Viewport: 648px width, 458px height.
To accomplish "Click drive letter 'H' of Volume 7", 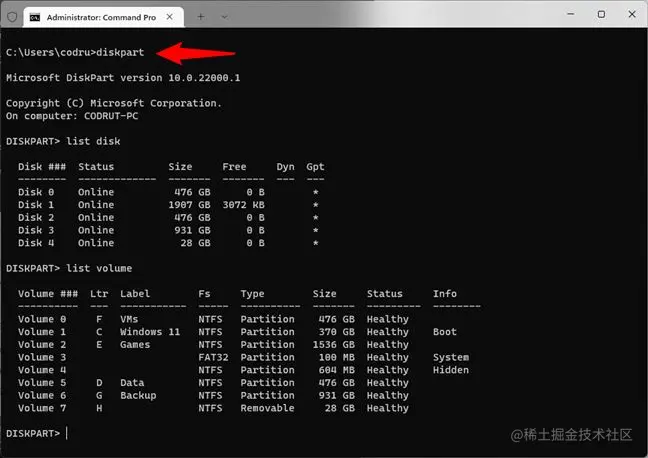I will [99, 408].
